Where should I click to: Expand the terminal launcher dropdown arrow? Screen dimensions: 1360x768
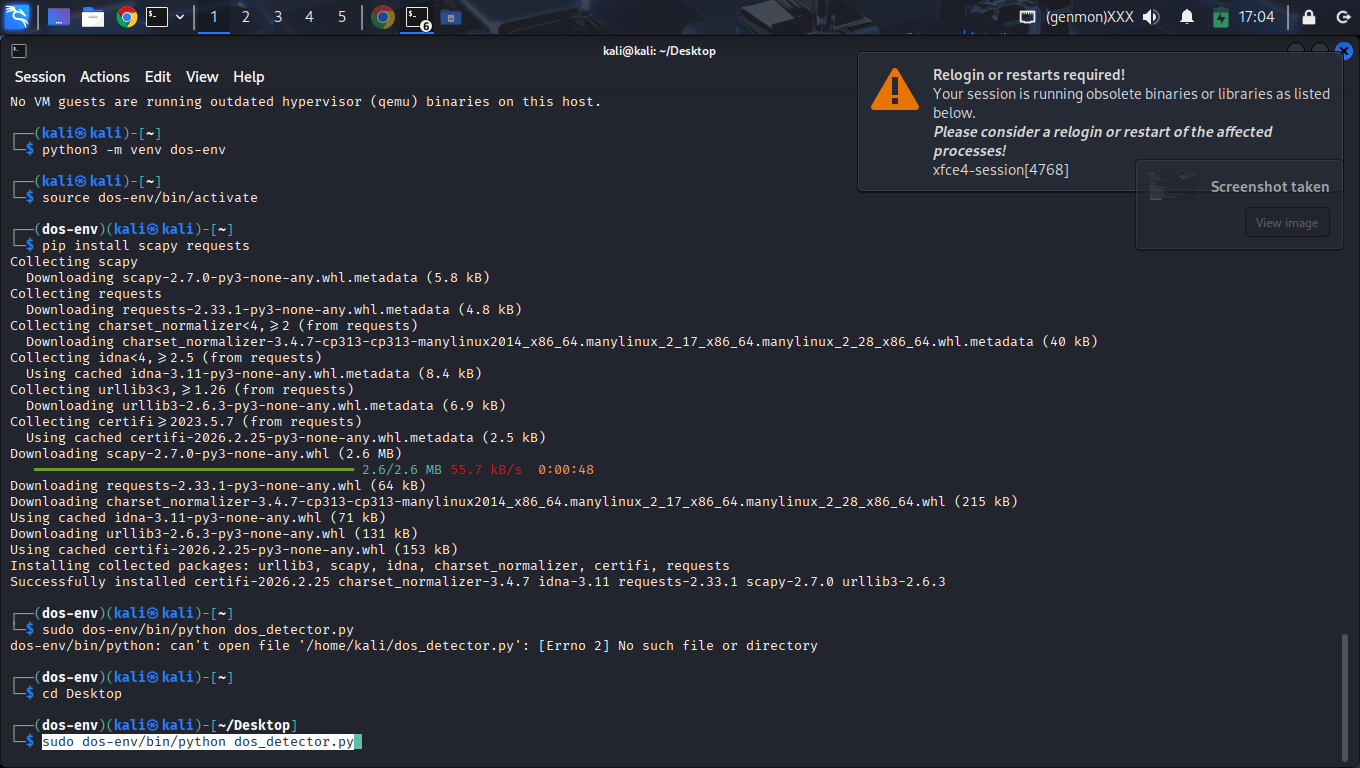pyautogui.click(x=180, y=17)
